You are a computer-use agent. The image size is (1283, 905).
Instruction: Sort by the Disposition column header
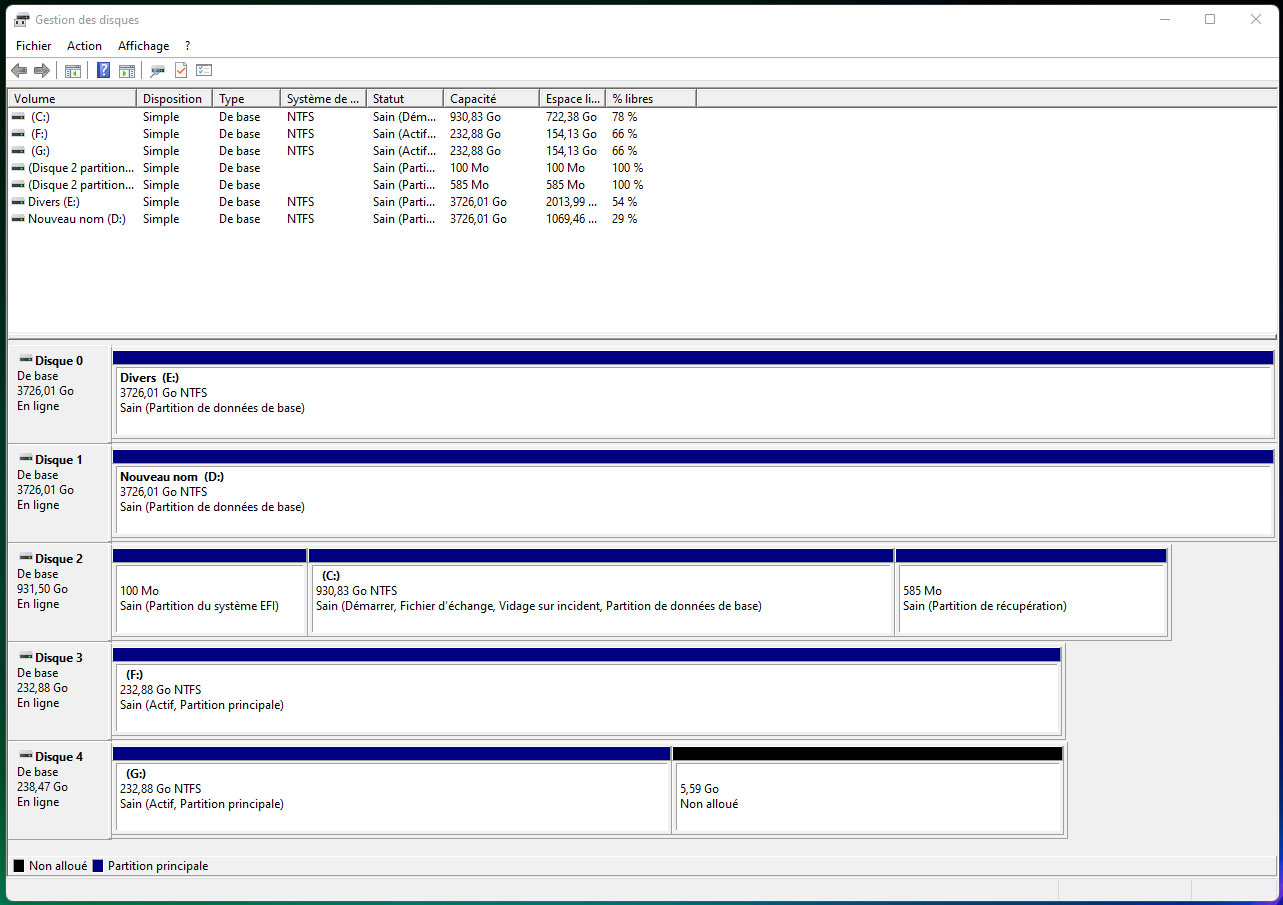coord(174,99)
